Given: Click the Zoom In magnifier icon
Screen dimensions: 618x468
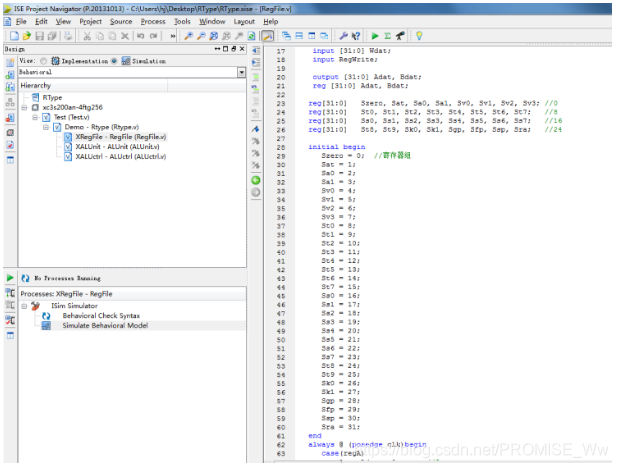Looking at the screenshot, I should pyautogui.click(x=188, y=36).
